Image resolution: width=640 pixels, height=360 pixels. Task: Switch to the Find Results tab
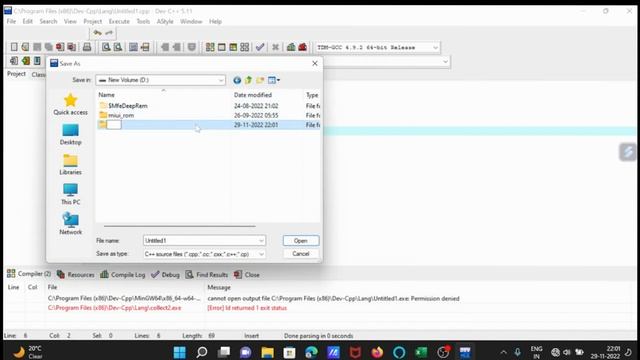(207, 275)
